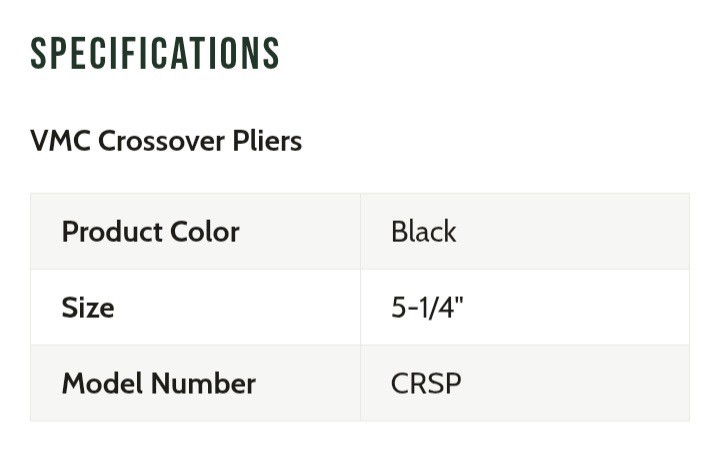
Task: Click the SPECIFICATIONS heading
Action: coord(154,53)
